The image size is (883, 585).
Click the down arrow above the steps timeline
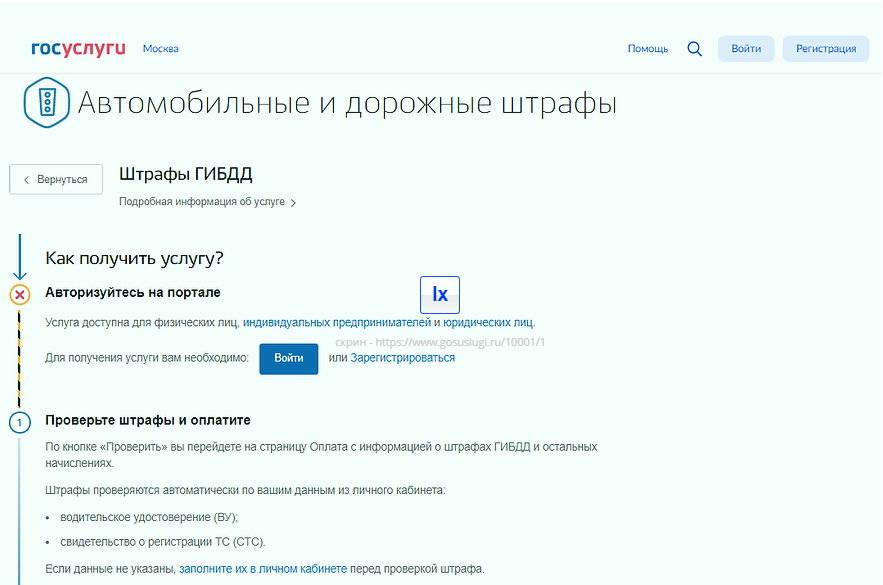pyautogui.click(x=19, y=260)
